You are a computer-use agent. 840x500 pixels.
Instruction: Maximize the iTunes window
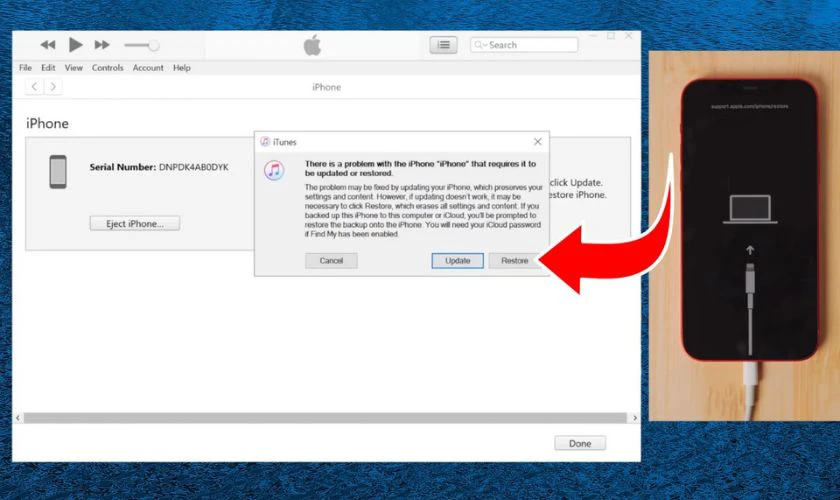click(611, 36)
